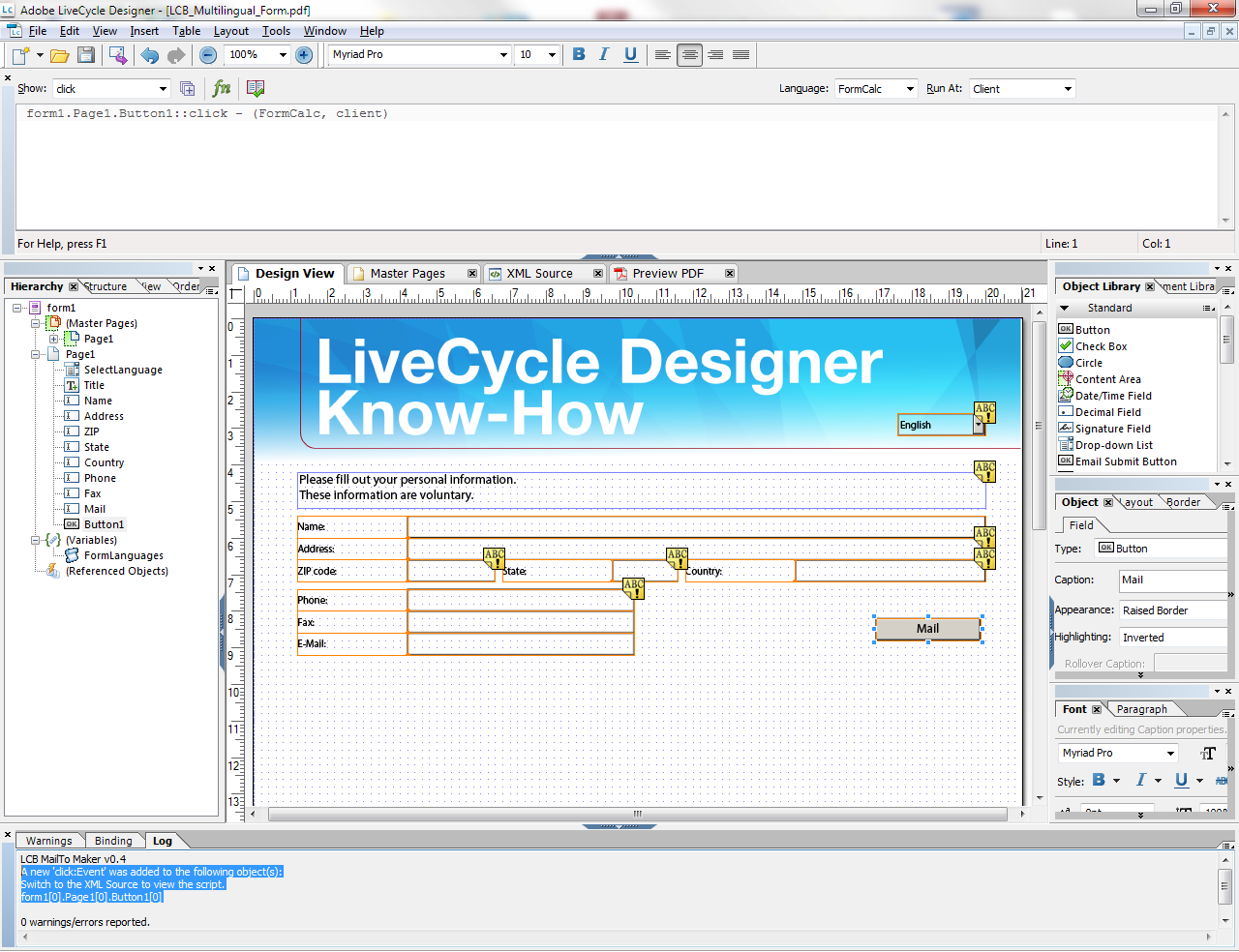Open the Myriad Pro font dropdown in toolbar

pyautogui.click(x=503, y=55)
